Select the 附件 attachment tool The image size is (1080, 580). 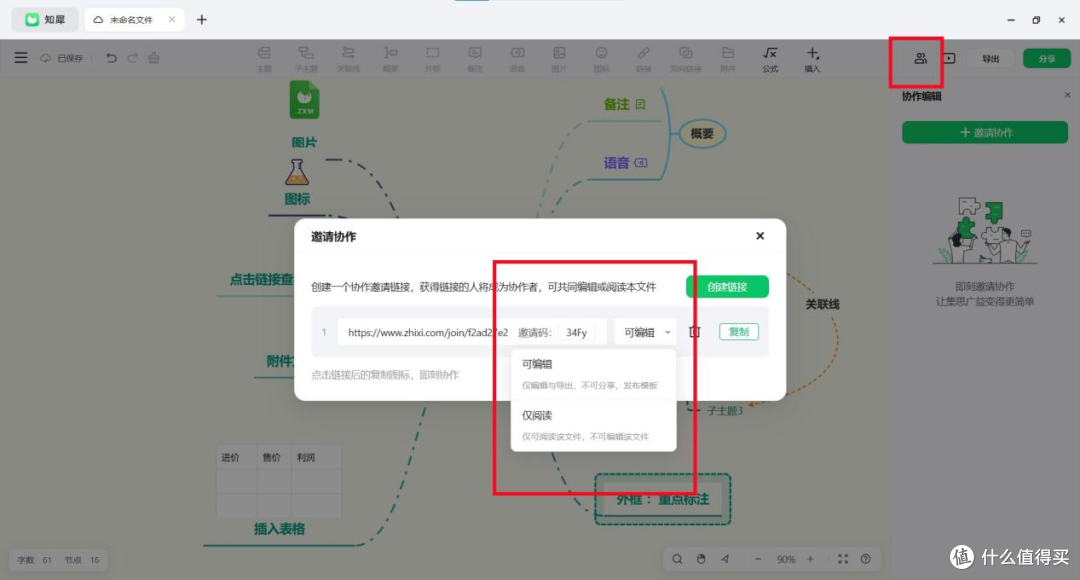728,59
